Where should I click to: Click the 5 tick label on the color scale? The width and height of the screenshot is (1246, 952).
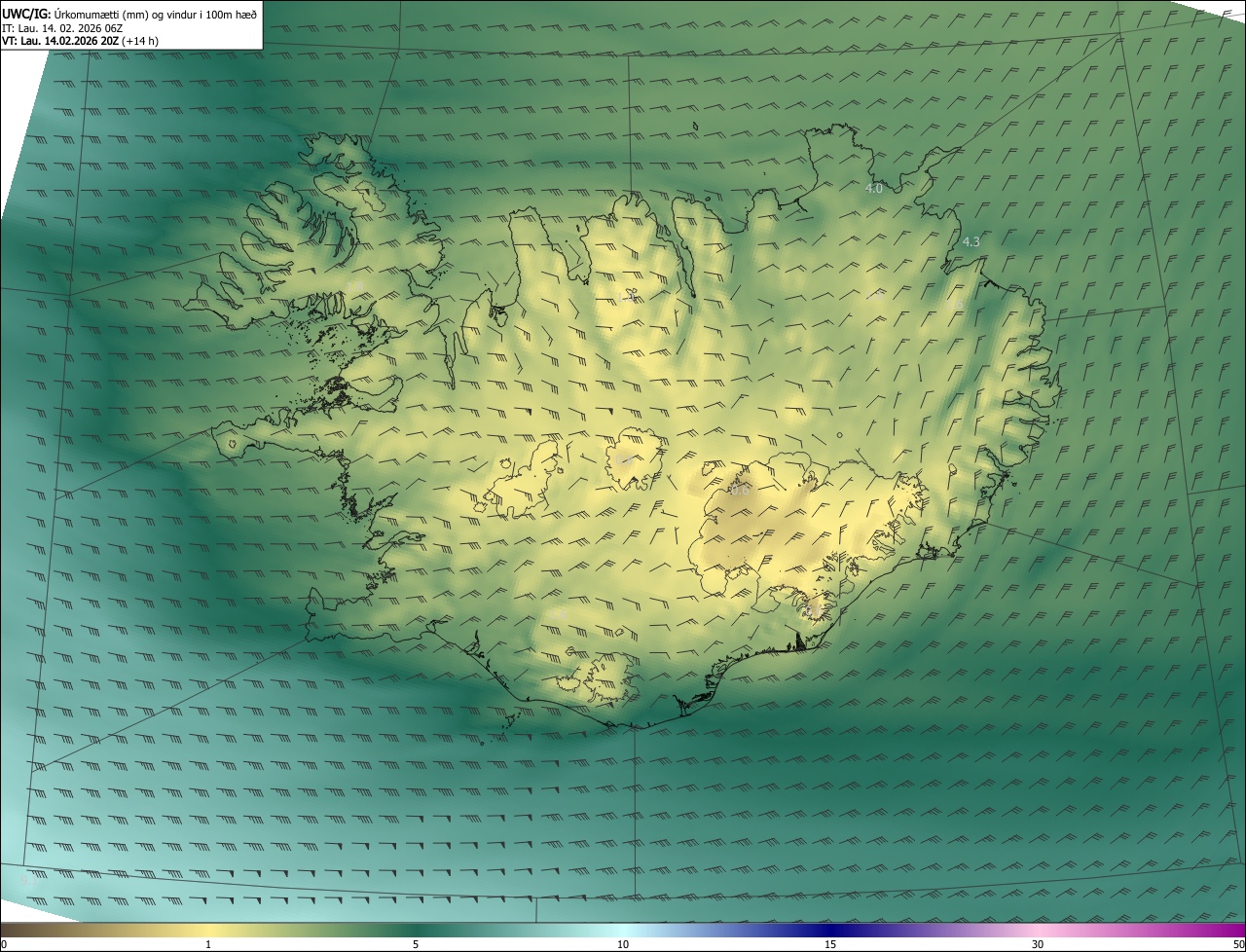416,944
